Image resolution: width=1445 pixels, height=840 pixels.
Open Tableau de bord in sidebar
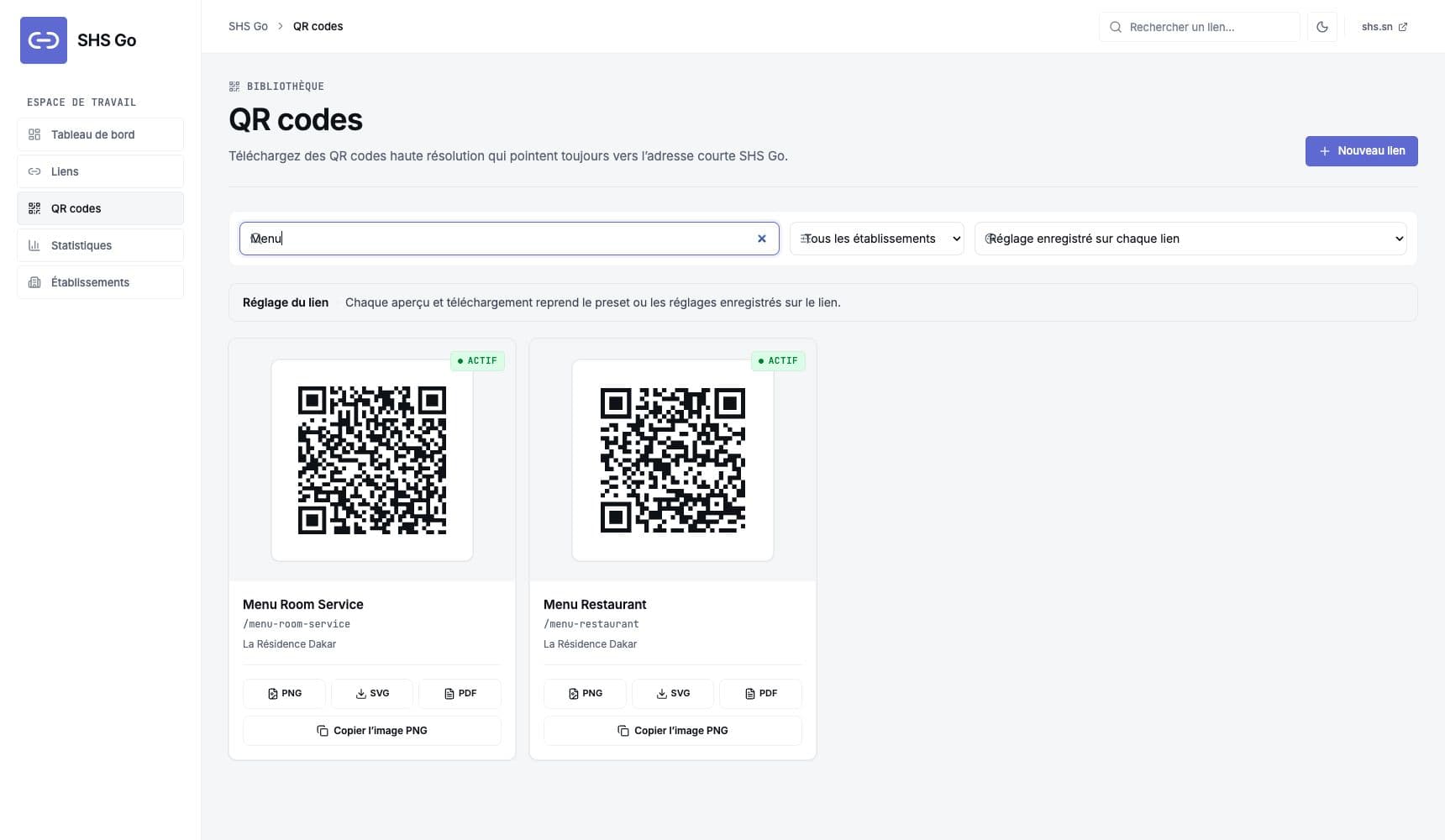tap(100, 134)
